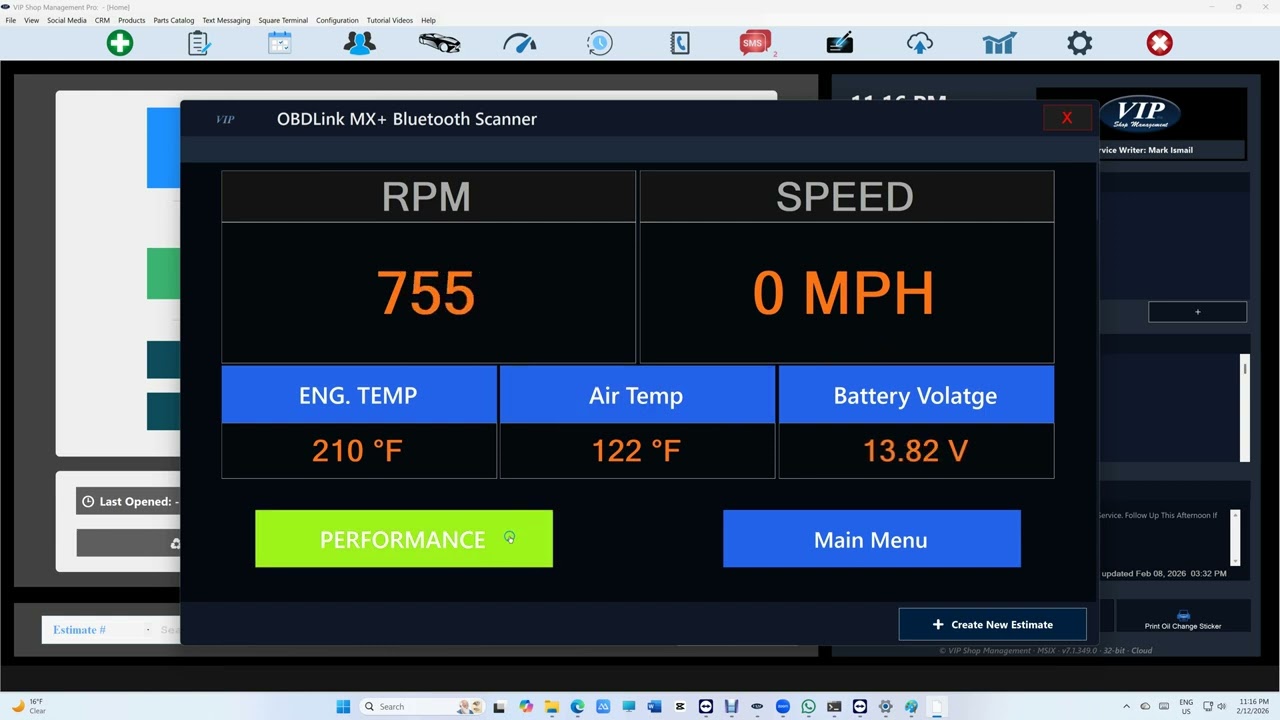Click the Main Menu button
This screenshot has height=720, width=1280.
(x=872, y=539)
